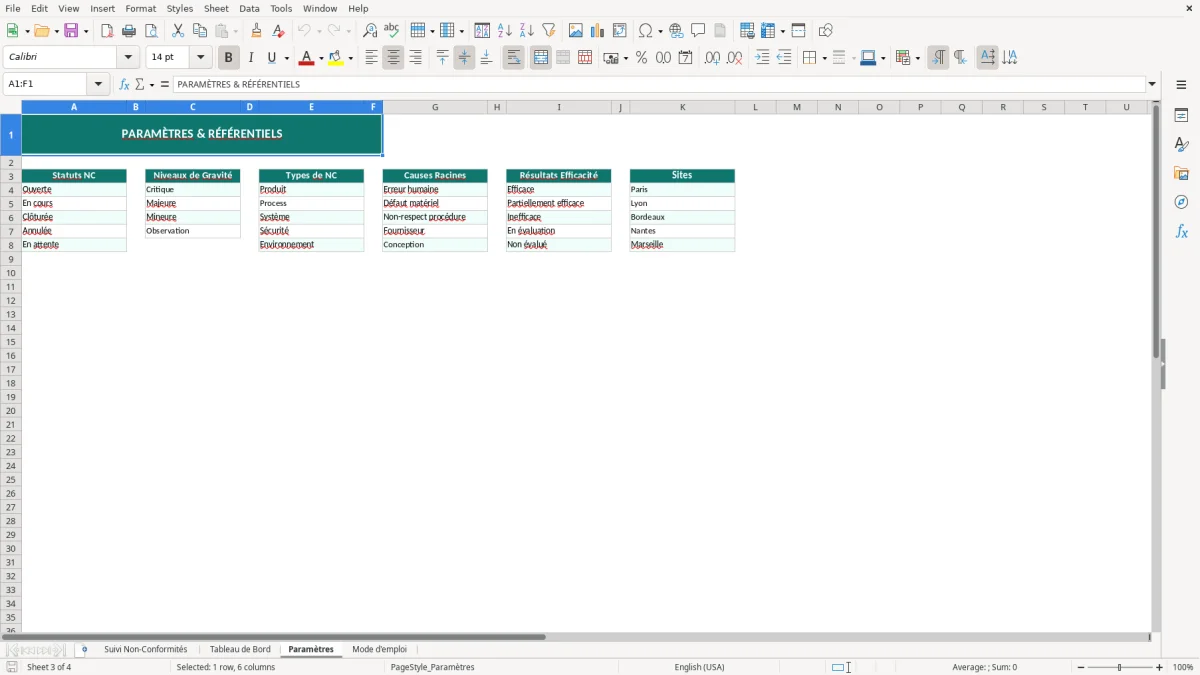Open Find and Replace
This screenshot has width=1200, height=675.
pos(370,31)
